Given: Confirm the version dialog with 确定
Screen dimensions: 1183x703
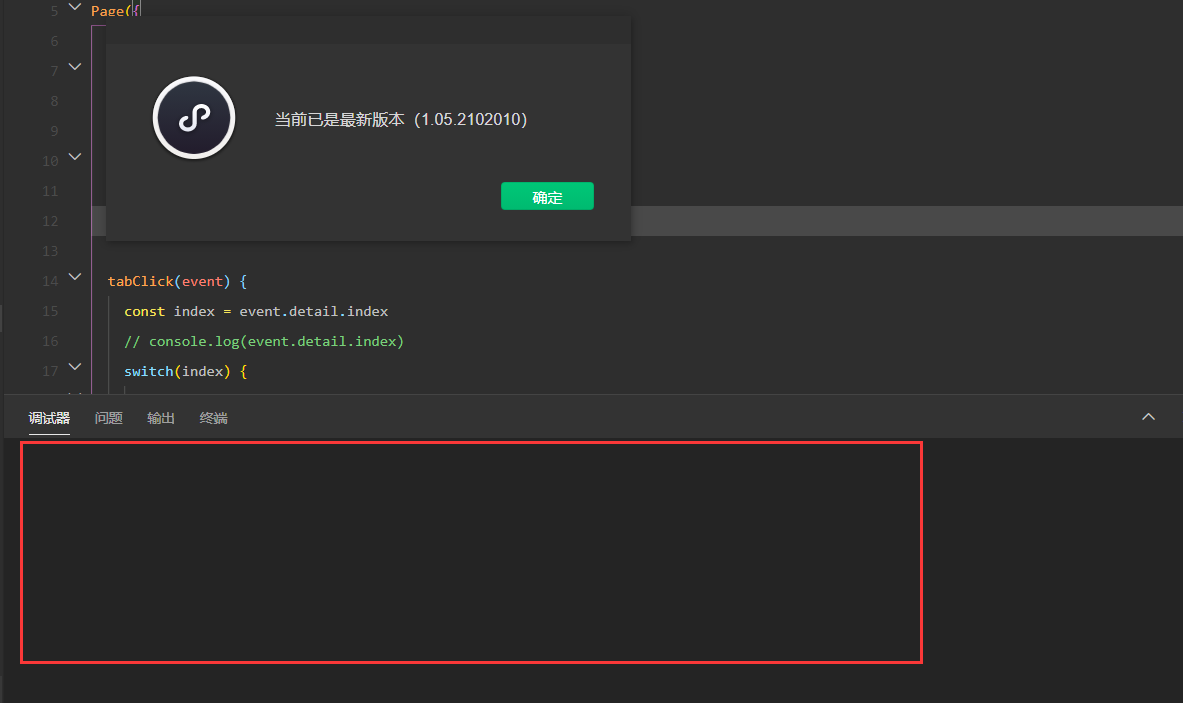Looking at the screenshot, I should click(547, 196).
